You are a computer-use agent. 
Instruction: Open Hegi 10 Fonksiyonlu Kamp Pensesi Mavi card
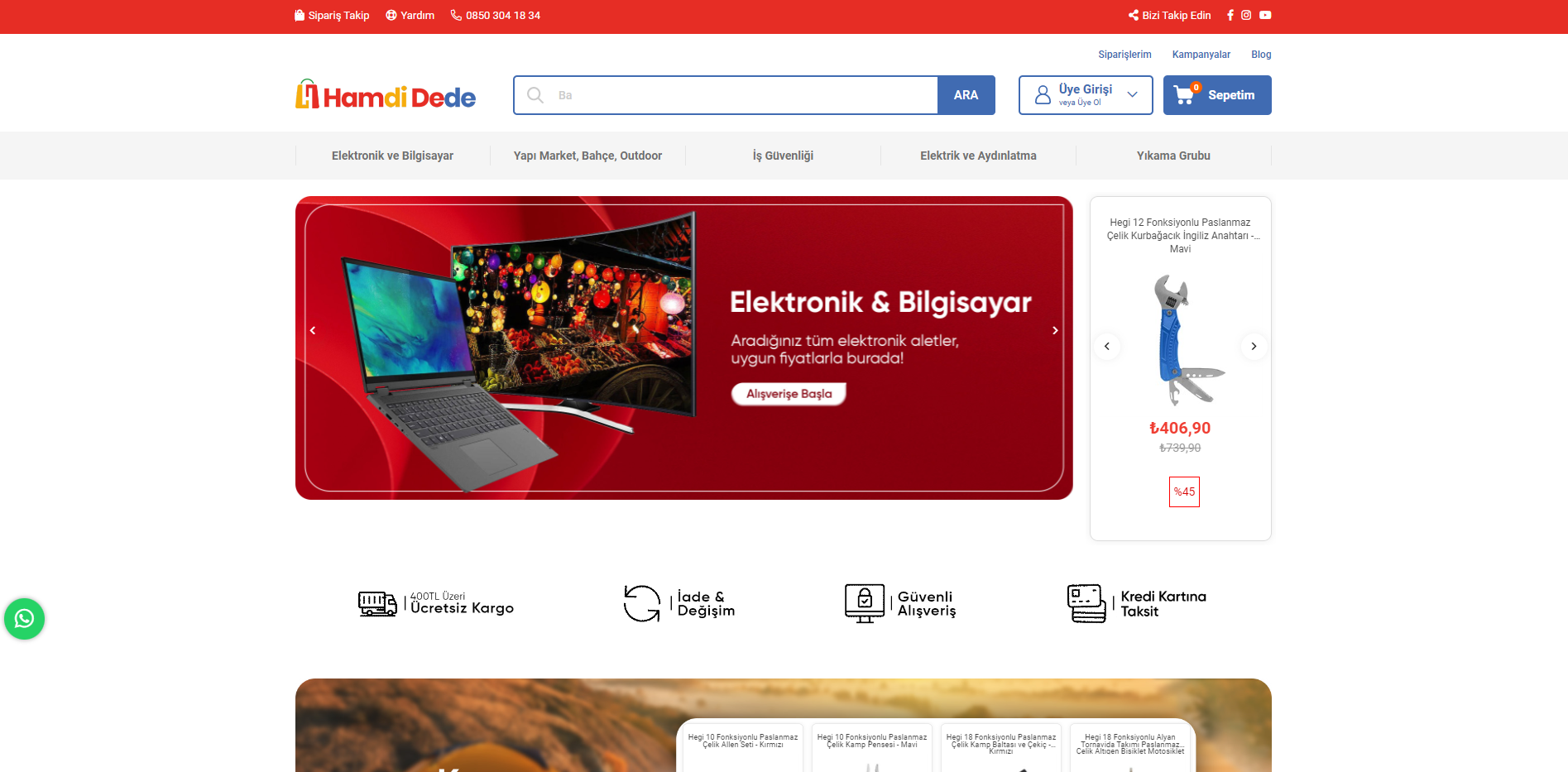tap(871, 747)
